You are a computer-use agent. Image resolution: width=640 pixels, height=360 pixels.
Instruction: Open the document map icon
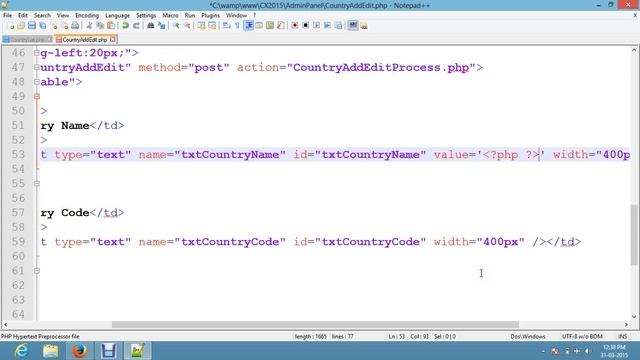pos(269,26)
